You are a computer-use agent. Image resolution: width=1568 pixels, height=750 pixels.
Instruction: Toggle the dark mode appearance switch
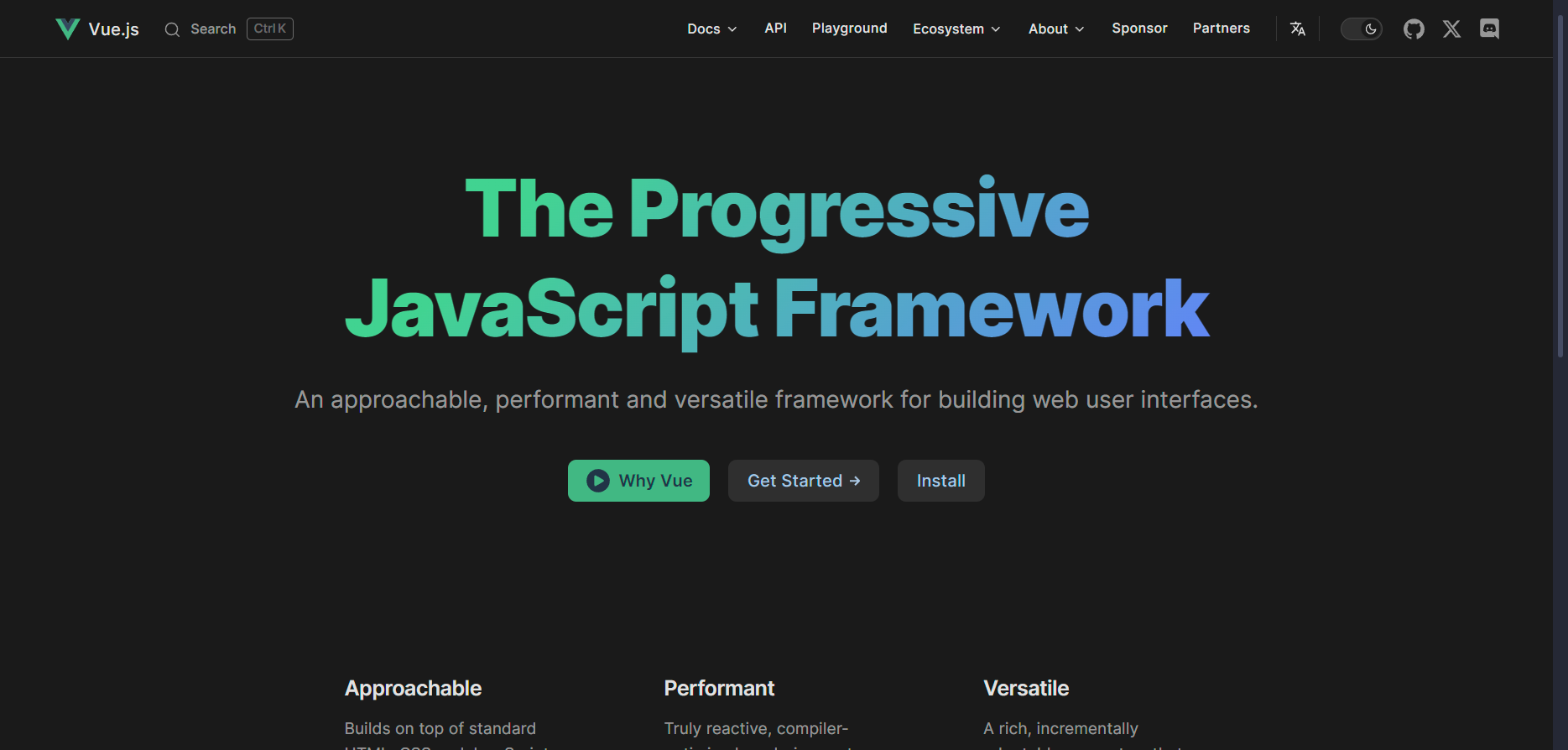(x=1361, y=29)
